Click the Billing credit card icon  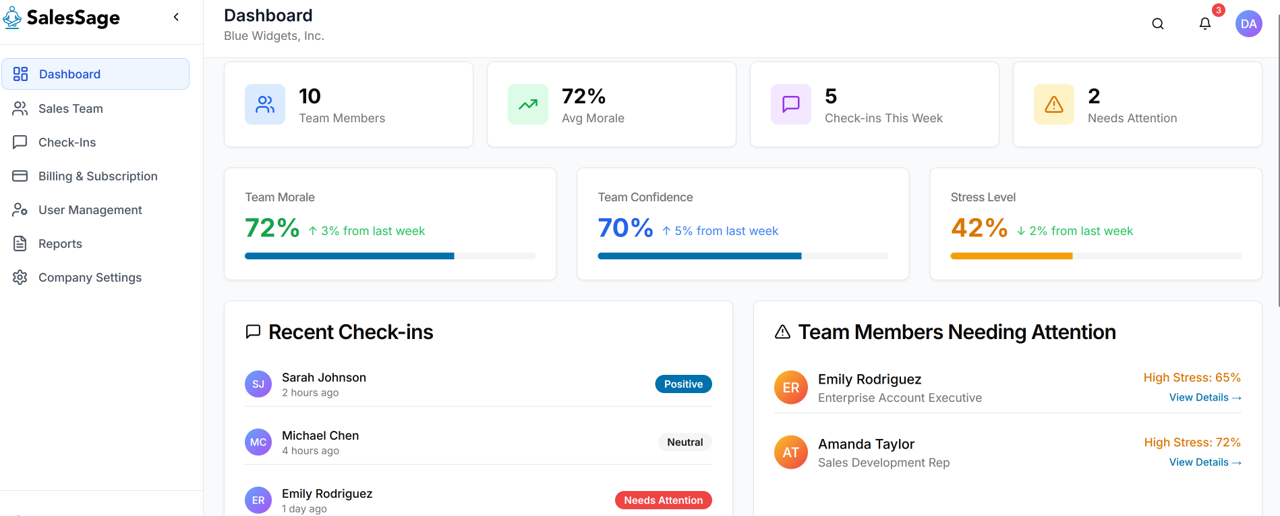pyautogui.click(x=20, y=176)
